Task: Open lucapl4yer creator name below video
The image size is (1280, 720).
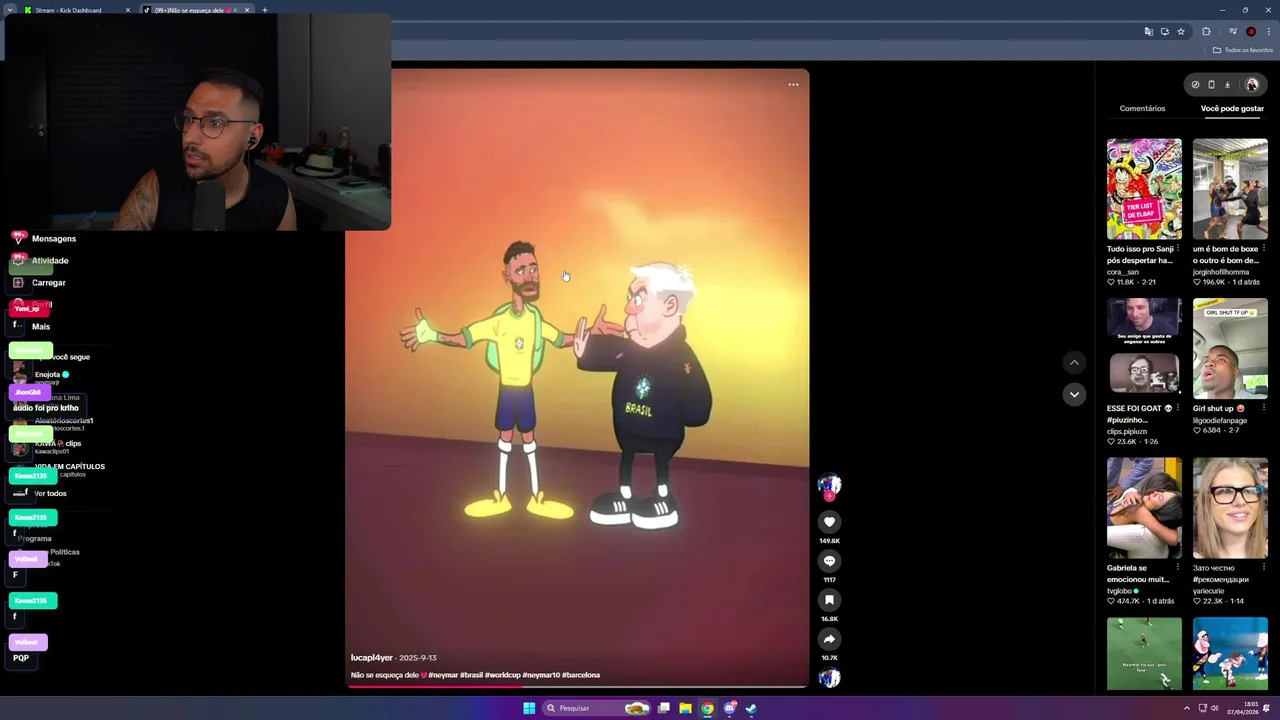Action: (x=372, y=658)
